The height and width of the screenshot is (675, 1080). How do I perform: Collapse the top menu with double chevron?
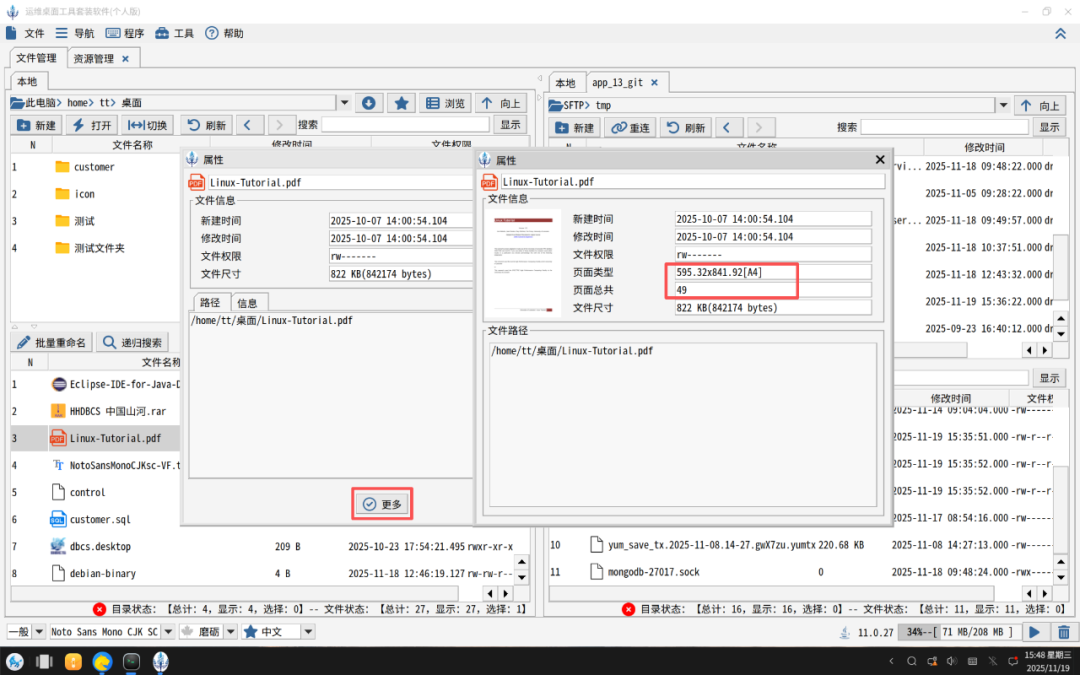(x=1061, y=33)
